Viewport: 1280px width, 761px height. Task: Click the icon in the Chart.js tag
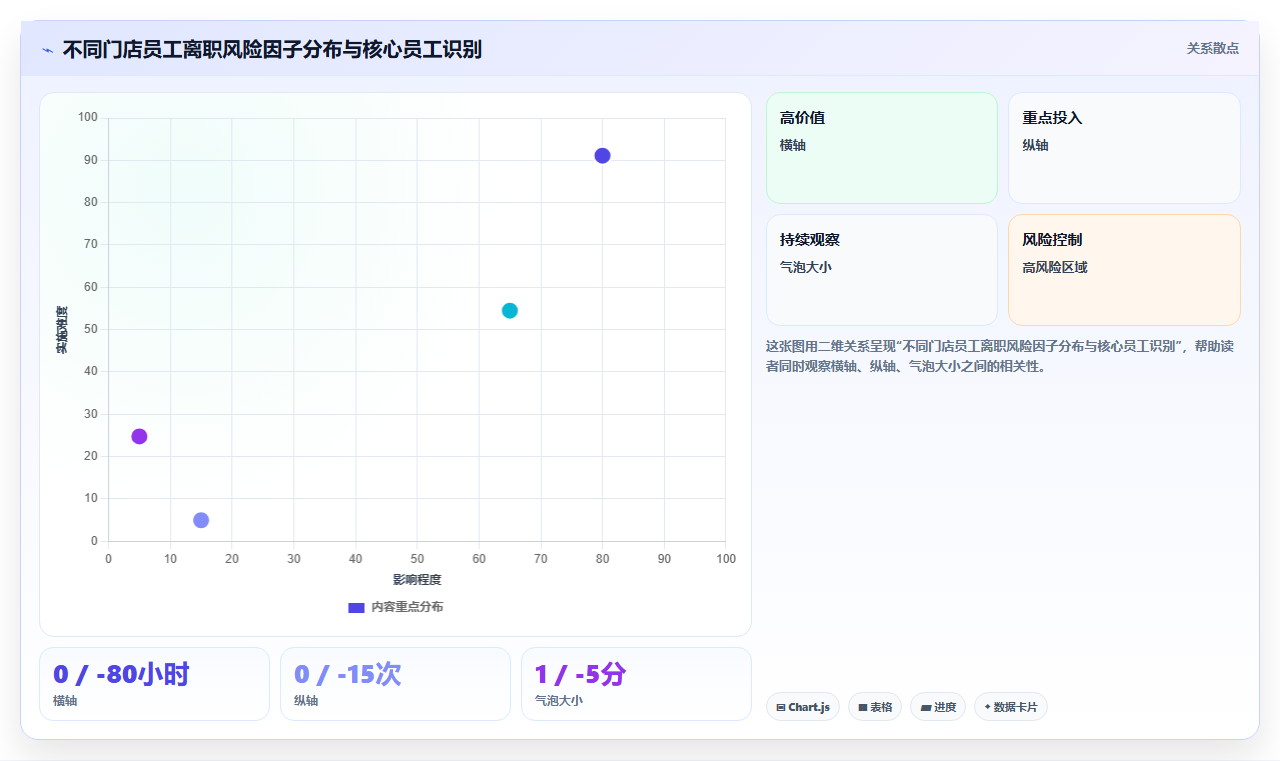coord(781,708)
